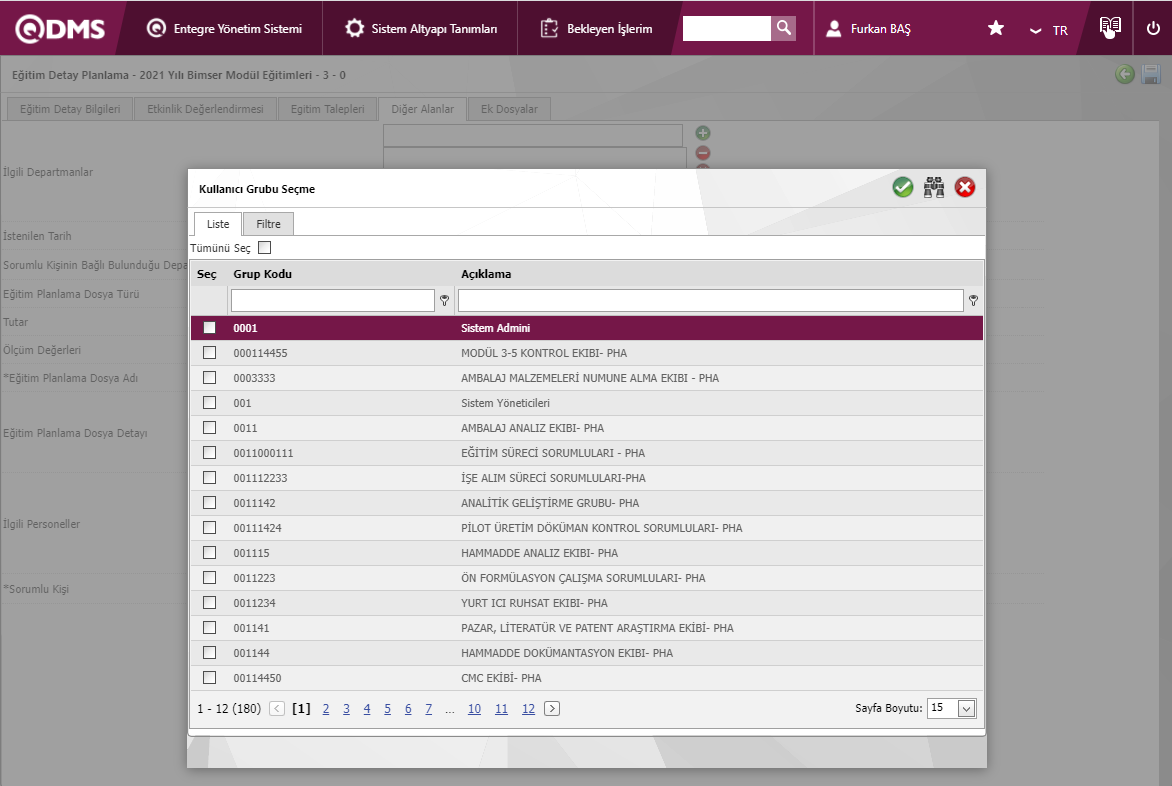Image resolution: width=1172 pixels, height=786 pixels.
Task: Close dialog with the red X icon
Action: tap(965, 187)
